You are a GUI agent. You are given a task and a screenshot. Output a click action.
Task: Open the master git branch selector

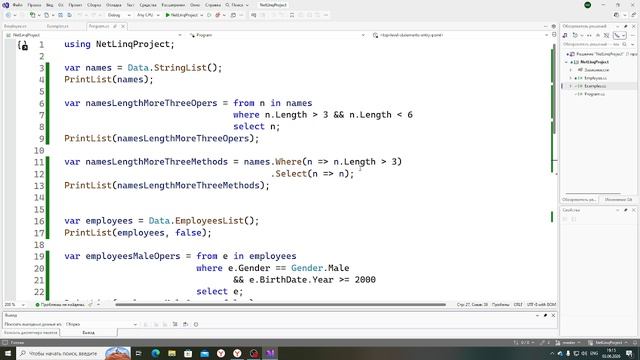point(568,343)
